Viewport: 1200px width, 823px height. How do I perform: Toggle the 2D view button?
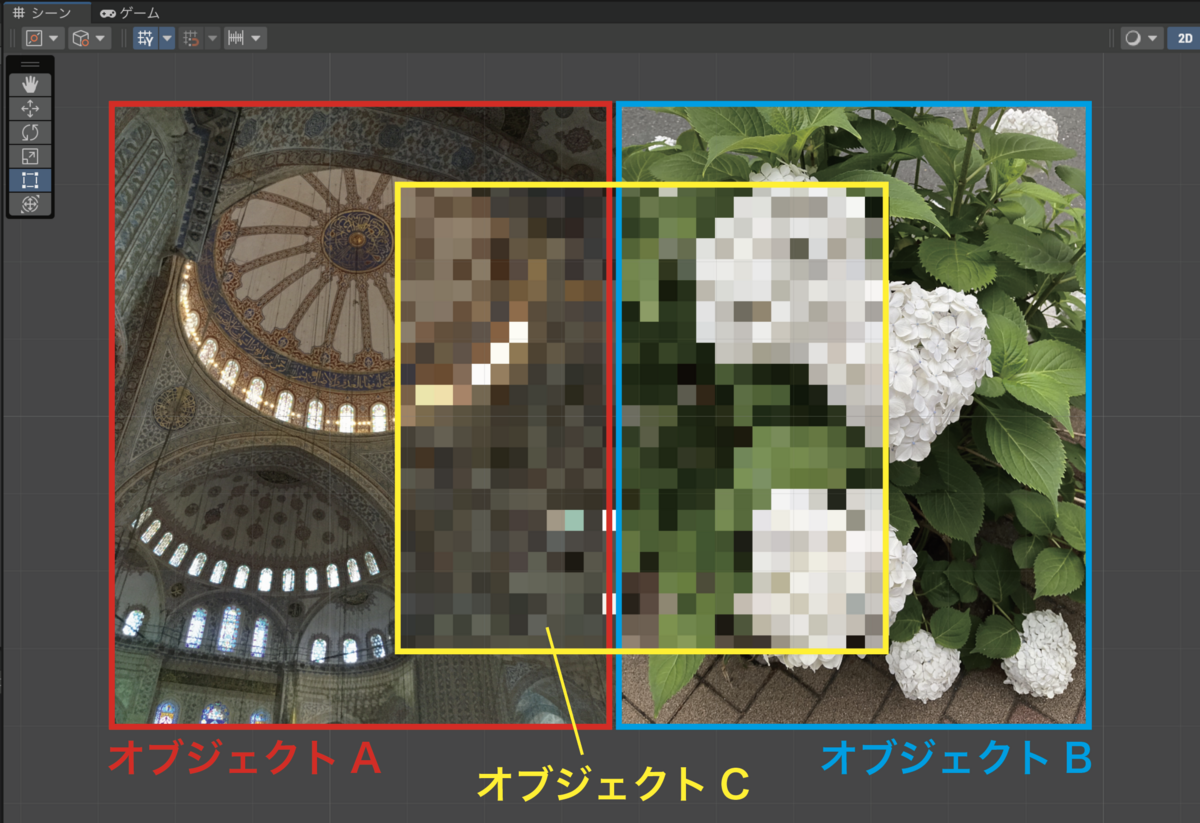coord(1183,38)
